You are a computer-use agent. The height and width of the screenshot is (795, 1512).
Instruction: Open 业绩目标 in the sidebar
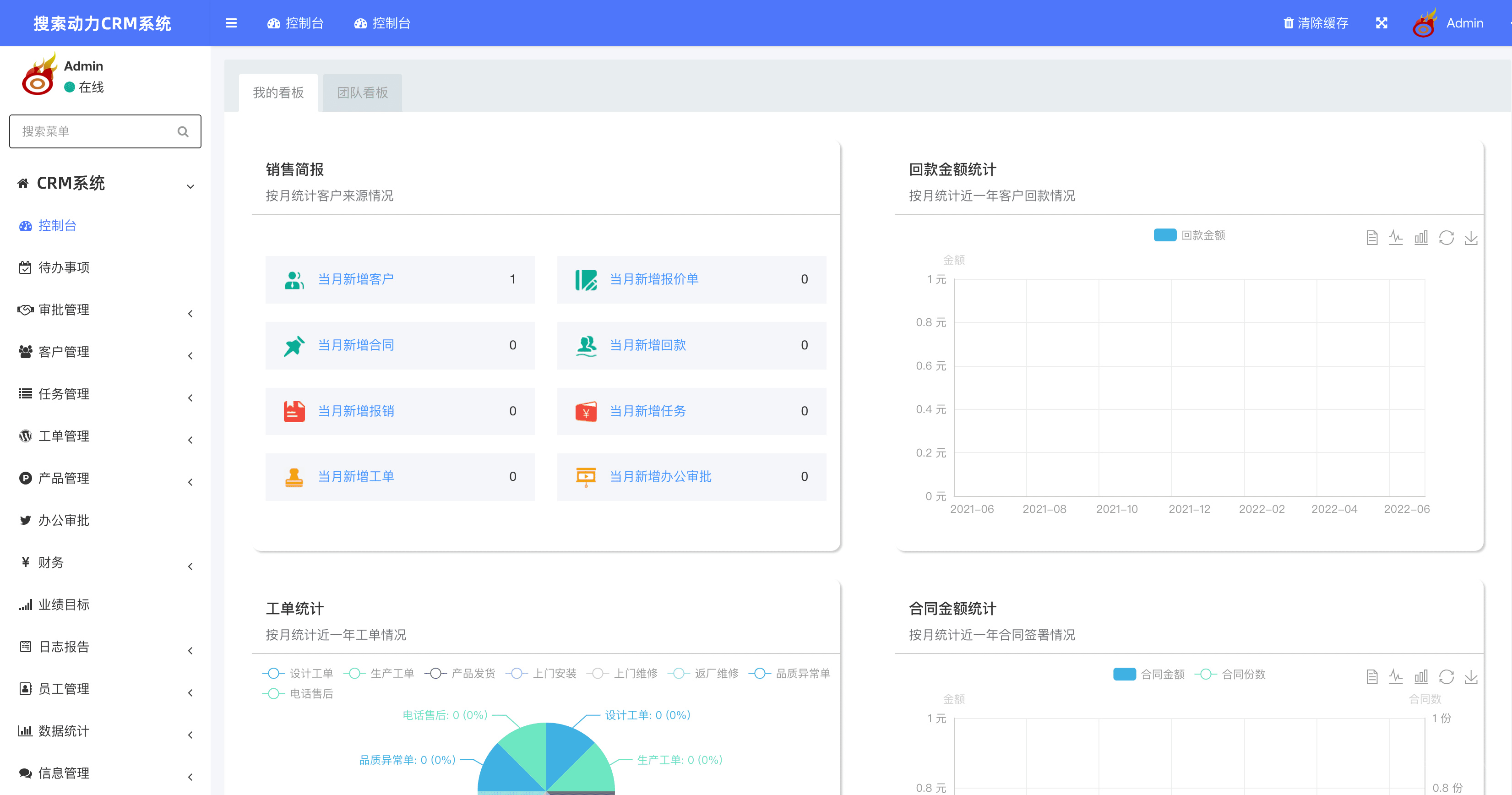[63, 605]
